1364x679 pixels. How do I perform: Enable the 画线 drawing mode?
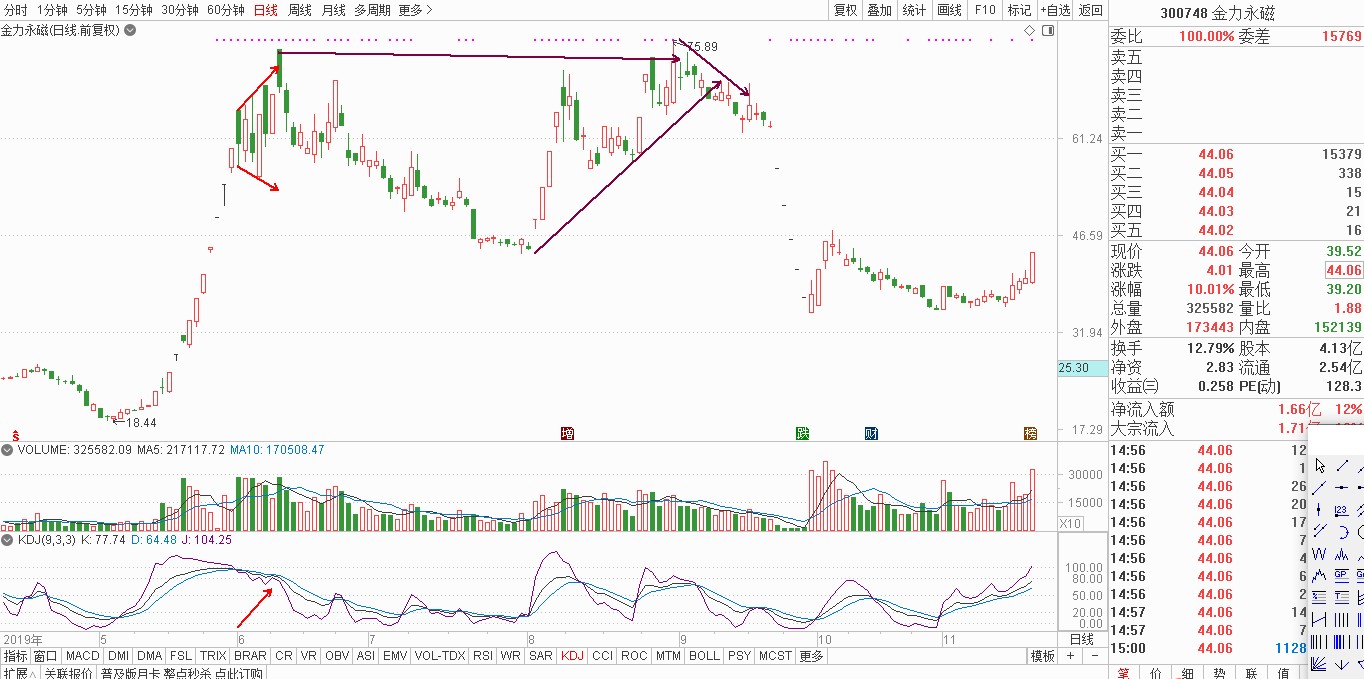[x=949, y=10]
